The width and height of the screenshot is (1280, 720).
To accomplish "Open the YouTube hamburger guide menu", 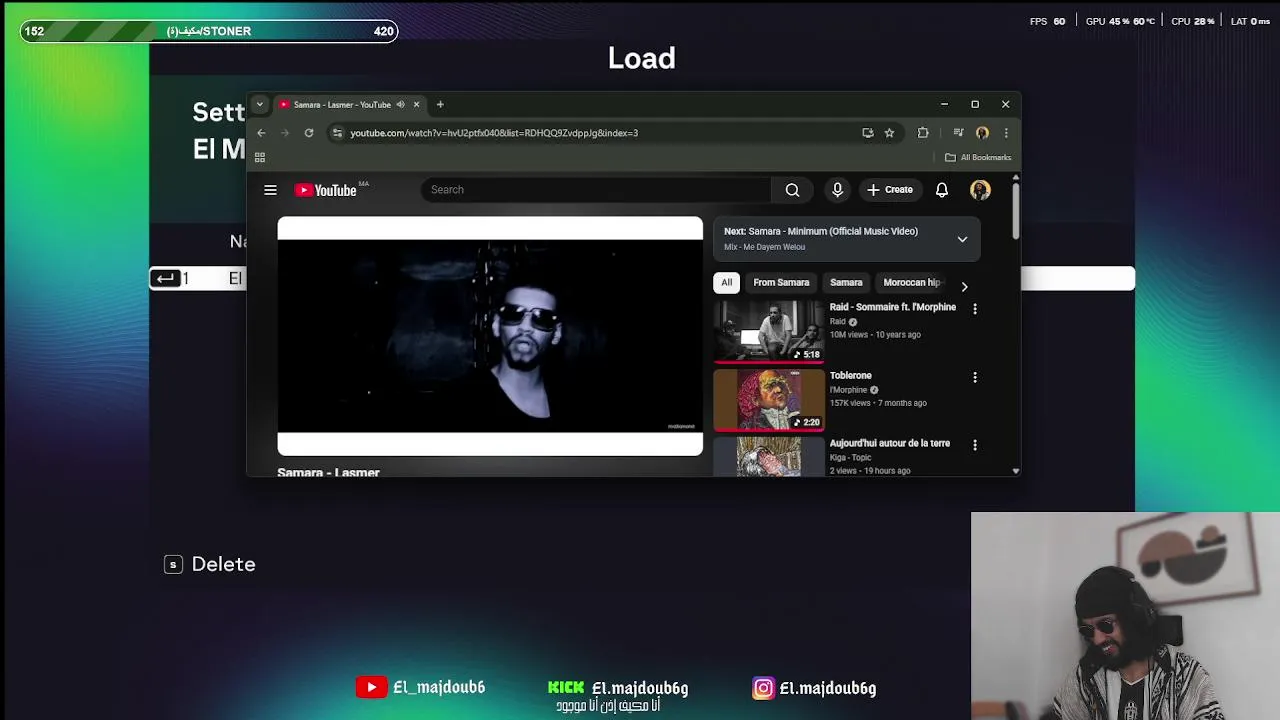I will pos(270,190).
